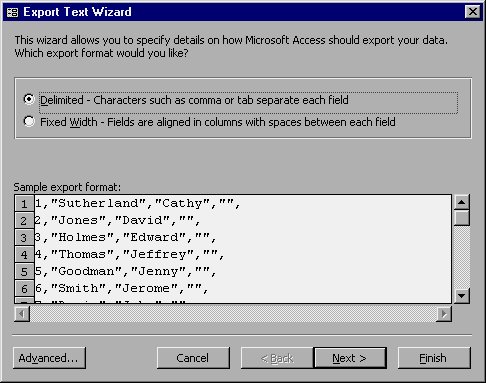The width and height of the screenshot is (486, 383).
Task: Choose the Fixed Width export option
Action: tap(29, 121)
